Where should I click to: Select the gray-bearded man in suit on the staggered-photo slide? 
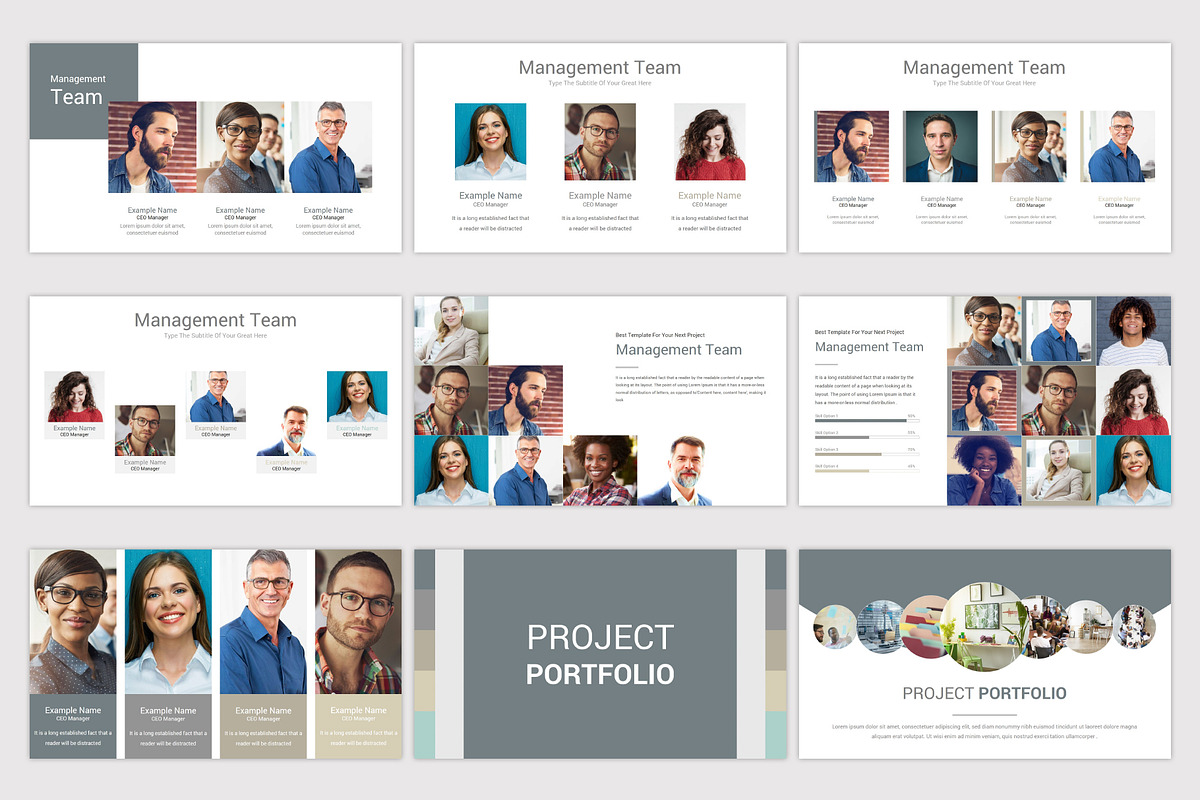286,431
